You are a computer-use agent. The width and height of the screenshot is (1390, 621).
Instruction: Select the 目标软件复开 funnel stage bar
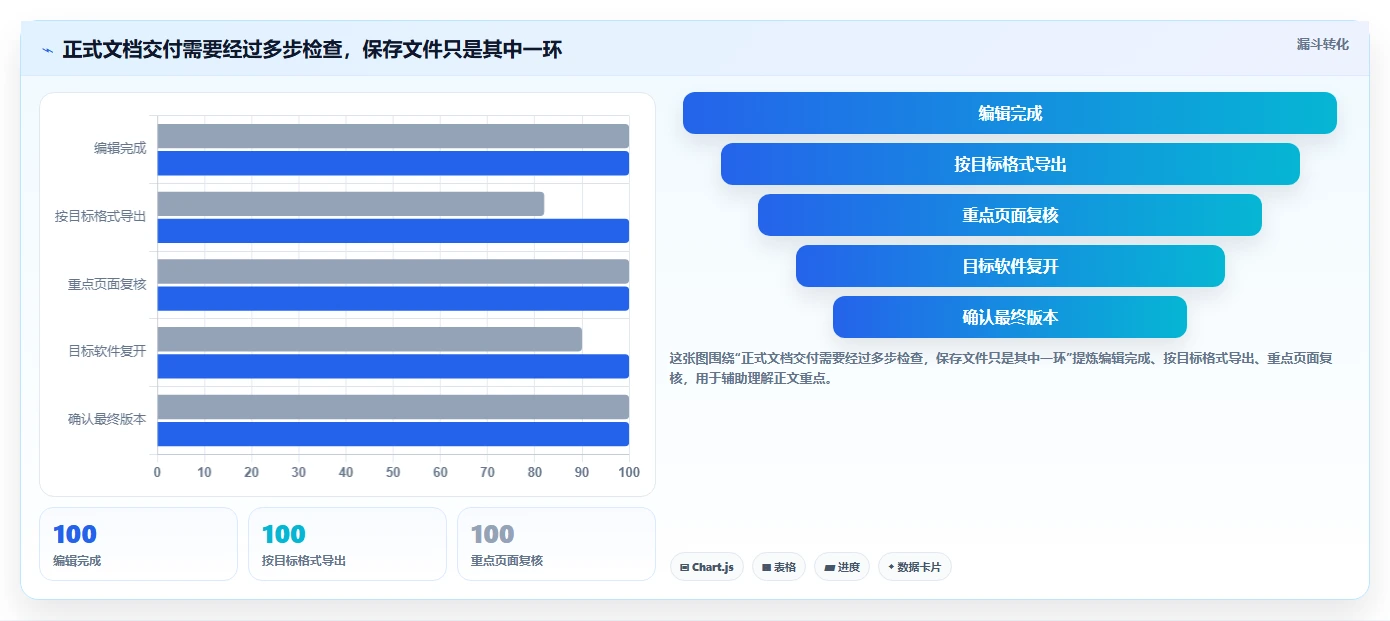coord(1010,266)
